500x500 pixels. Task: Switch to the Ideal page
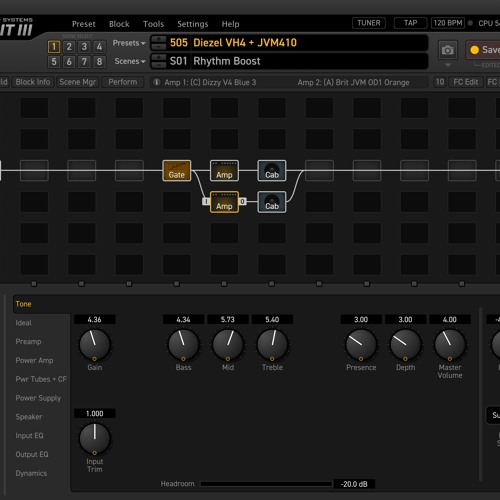click(23, 323)
